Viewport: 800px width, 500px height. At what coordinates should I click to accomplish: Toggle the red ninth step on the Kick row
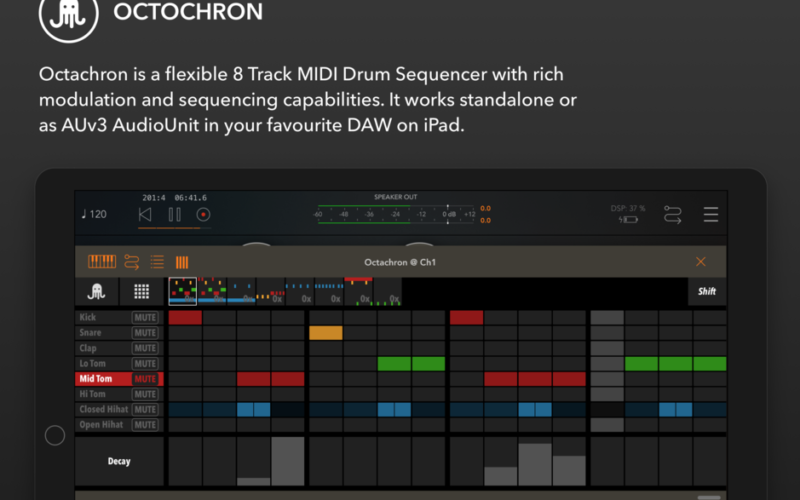click(466, 317)
